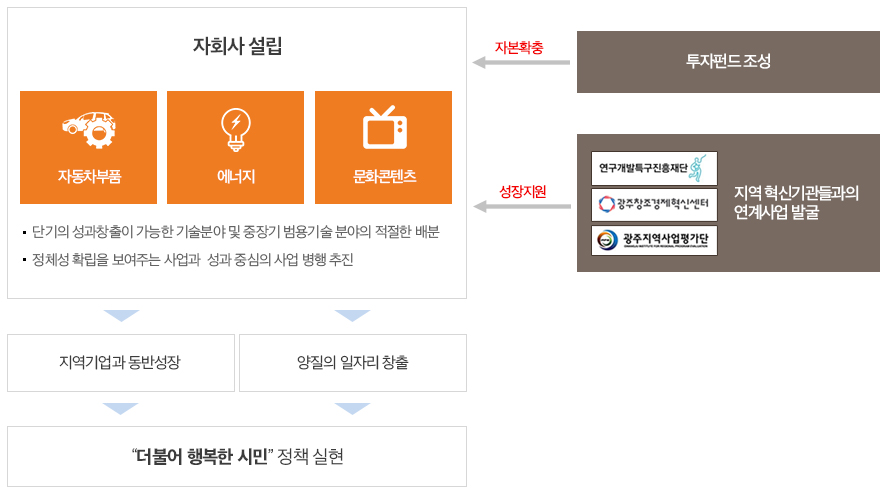Click bullet text starting with 정체성 확립을
888x496 pixels.
tap(193, 260)
